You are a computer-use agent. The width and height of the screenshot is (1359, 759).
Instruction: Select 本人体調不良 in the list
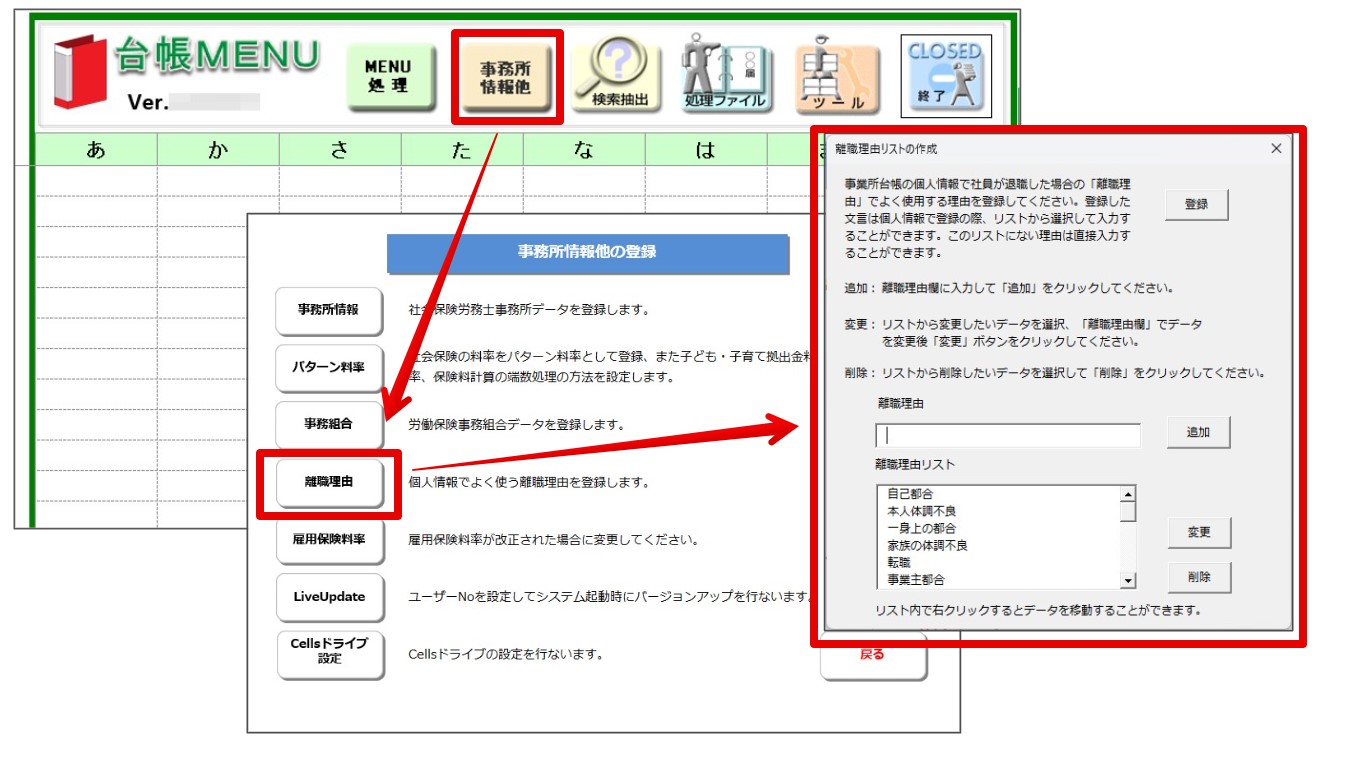point(998,511)
